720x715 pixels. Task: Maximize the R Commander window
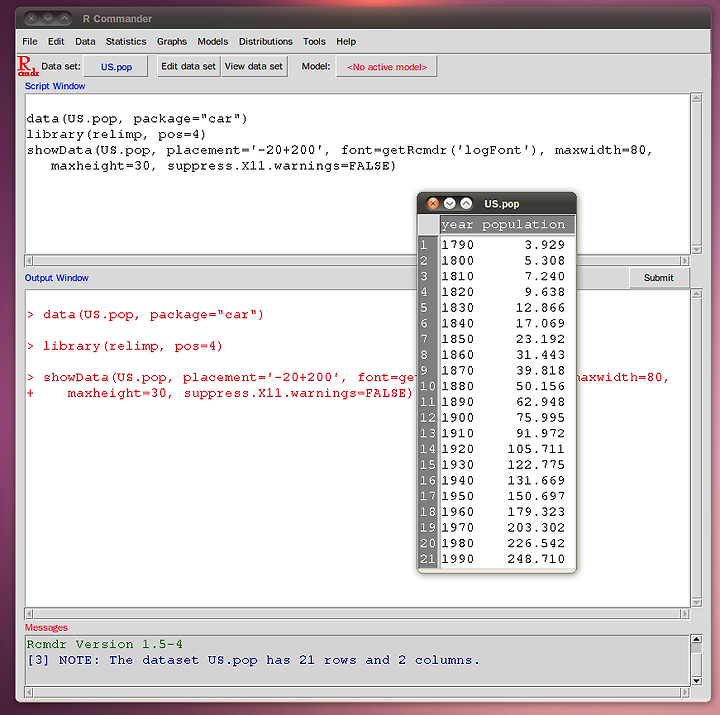(x=64, y=18)
